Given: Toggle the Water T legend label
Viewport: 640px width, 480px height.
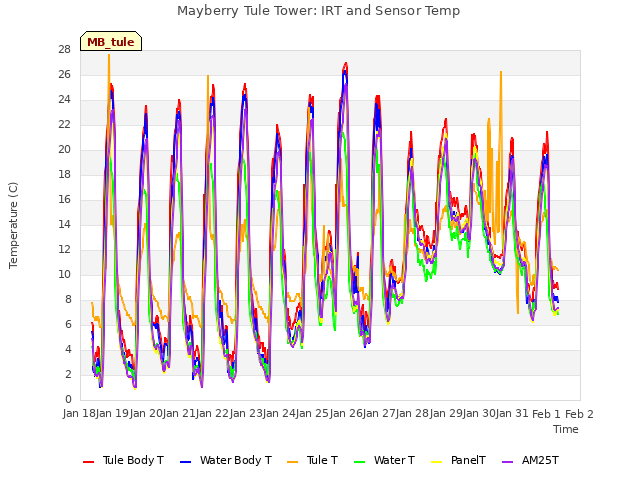Looking at the screenshot, I should (394, 460).
